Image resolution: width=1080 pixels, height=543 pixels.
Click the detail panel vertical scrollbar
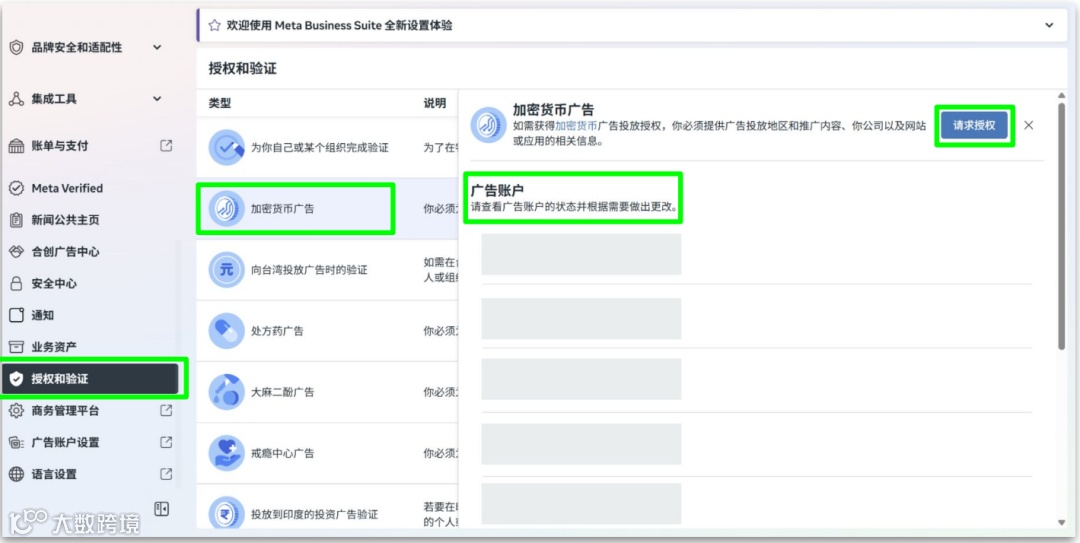1061,225
